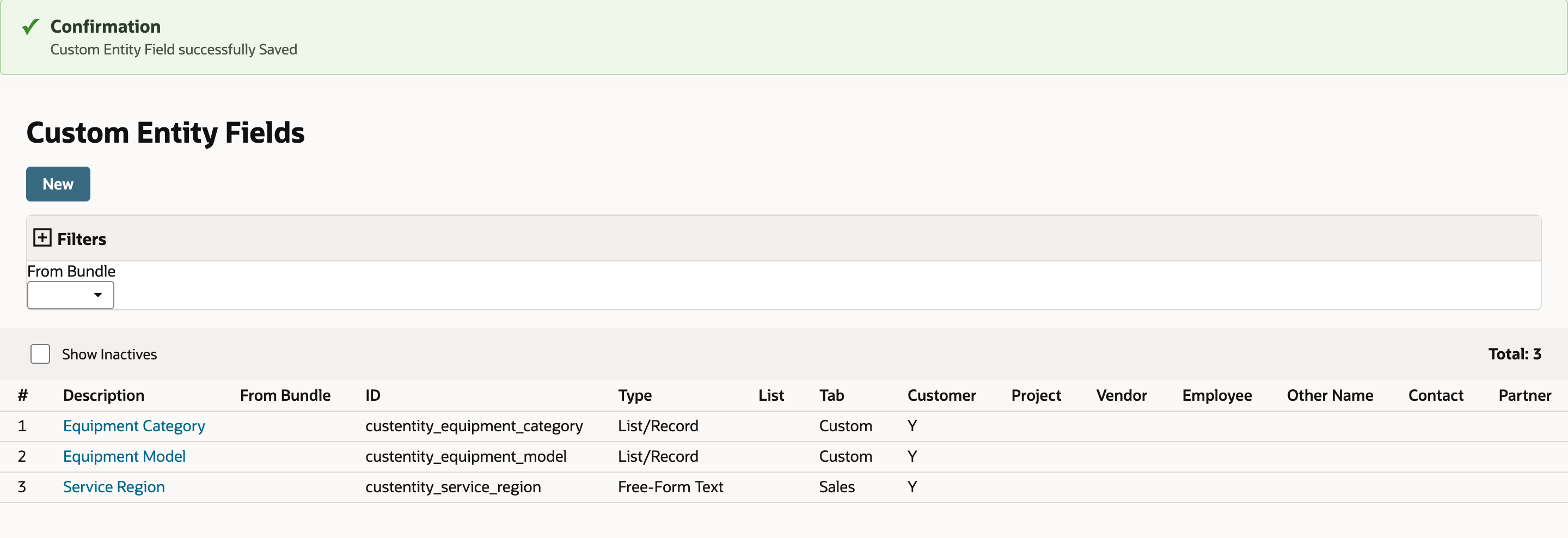
Task: Click the Free-Form Text type cell
Action: point(670,487)
